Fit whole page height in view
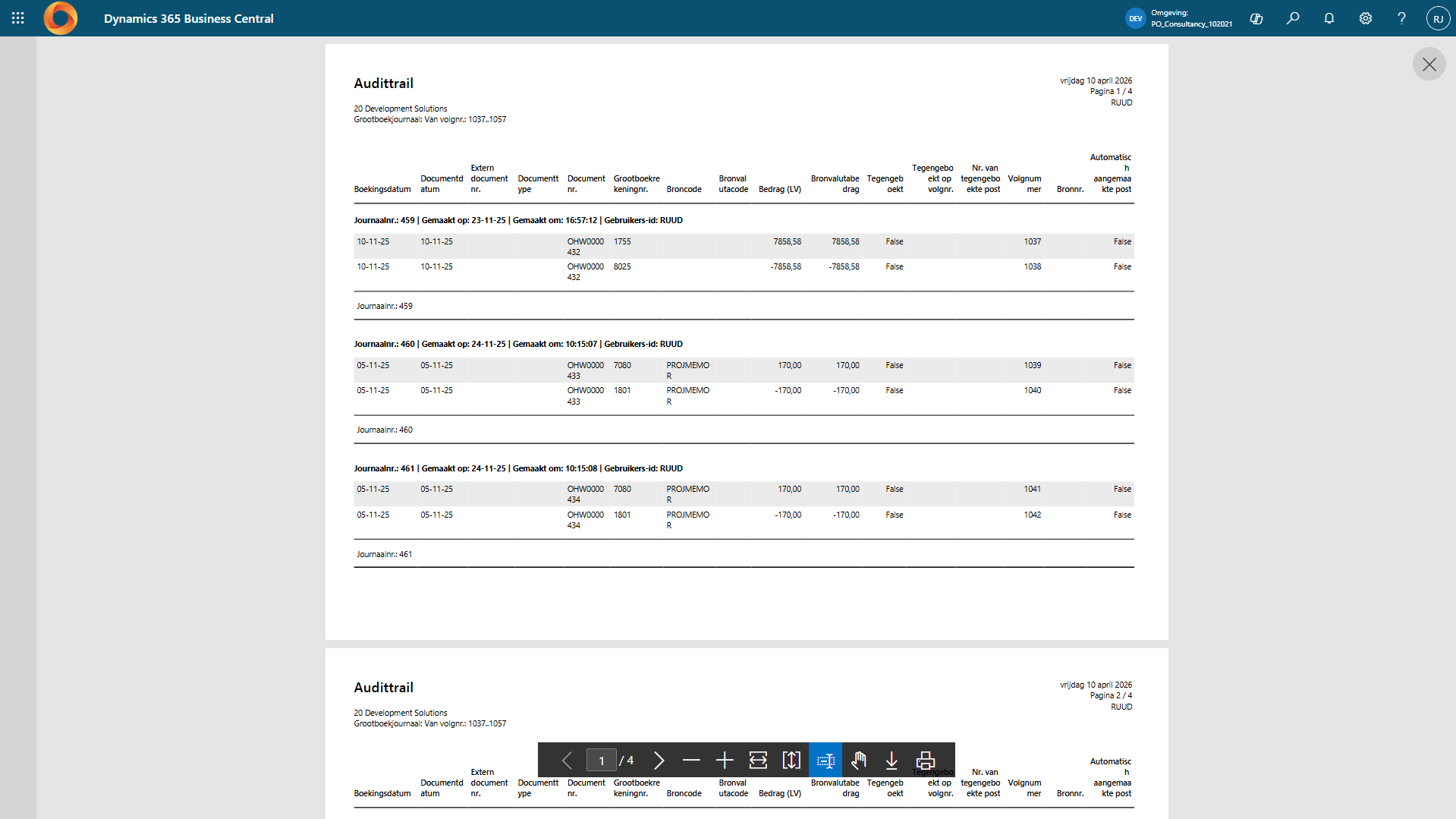This screenshot has width=1456, height=819. pyautogui.click(x=791, y=761)
